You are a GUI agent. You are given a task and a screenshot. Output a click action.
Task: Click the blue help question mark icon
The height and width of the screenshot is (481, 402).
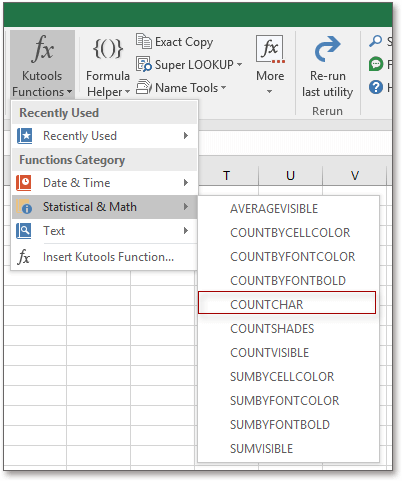tap(376, 87)
